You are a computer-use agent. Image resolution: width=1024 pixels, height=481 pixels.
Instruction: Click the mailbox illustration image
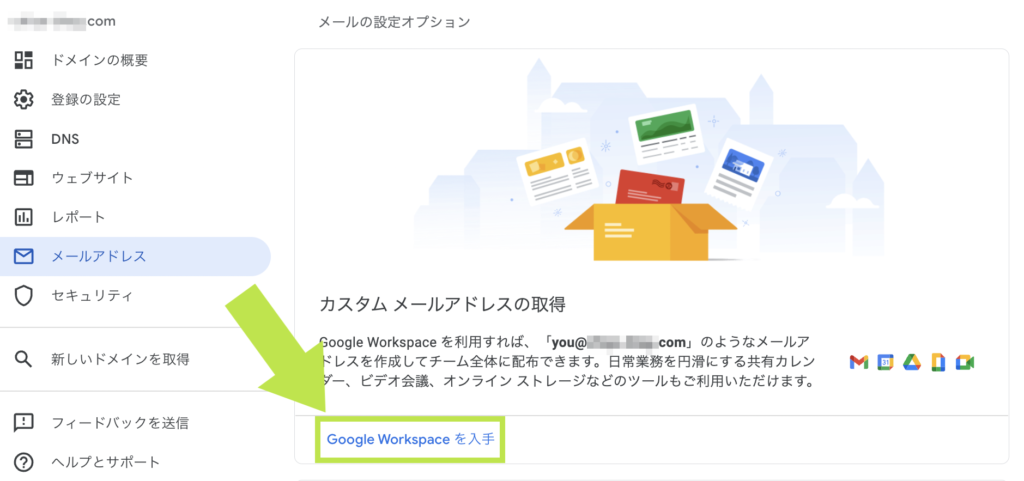click(650, 160)
